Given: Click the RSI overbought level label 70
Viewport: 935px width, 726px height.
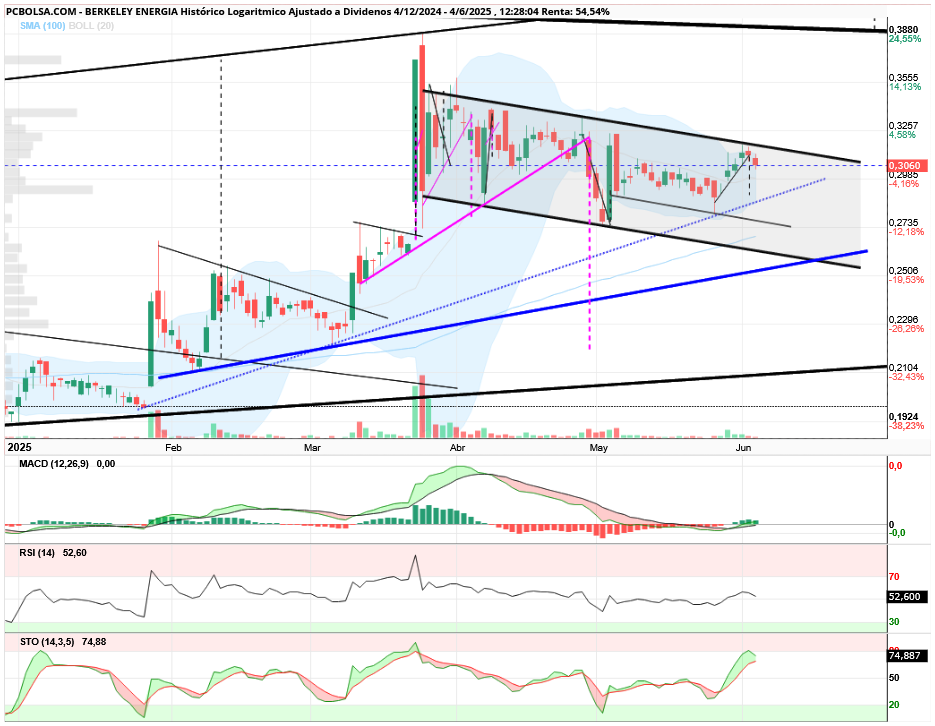Looking at the screenshot, I should [x=894, y=577].
